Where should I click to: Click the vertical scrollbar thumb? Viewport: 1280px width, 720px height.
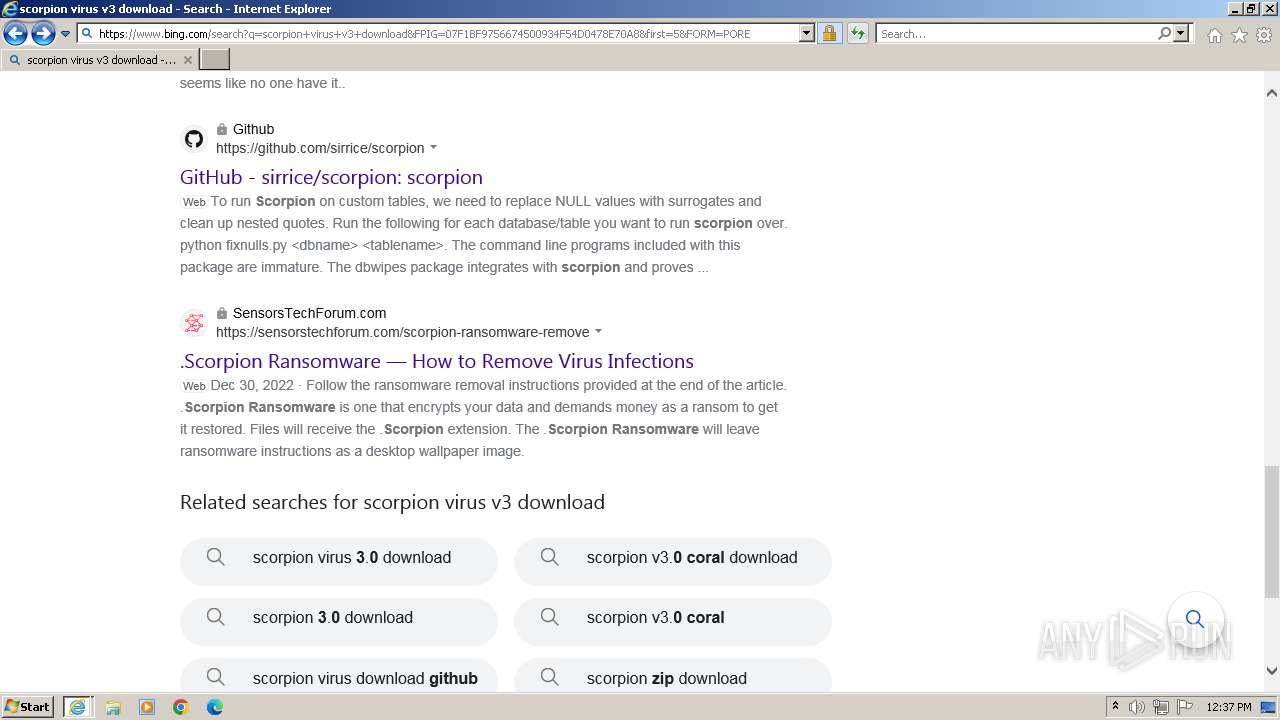pos(1272,530)
